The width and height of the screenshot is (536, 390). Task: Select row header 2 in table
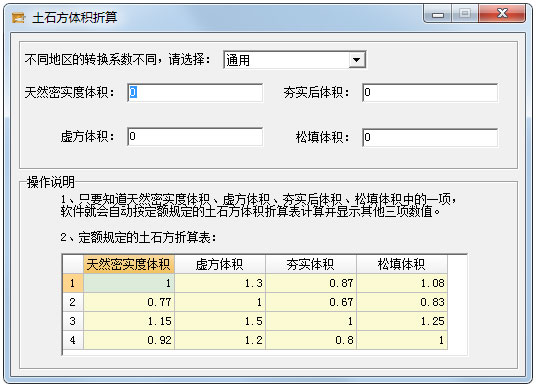(x=73, y=302)
